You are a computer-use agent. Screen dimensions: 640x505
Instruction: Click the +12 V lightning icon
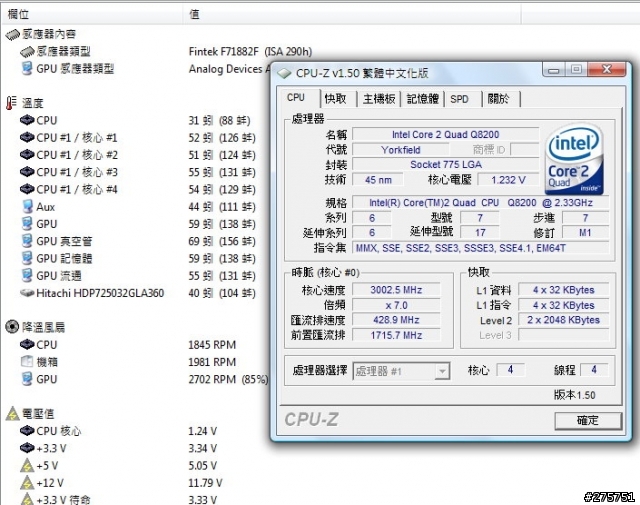pos(27,483)
